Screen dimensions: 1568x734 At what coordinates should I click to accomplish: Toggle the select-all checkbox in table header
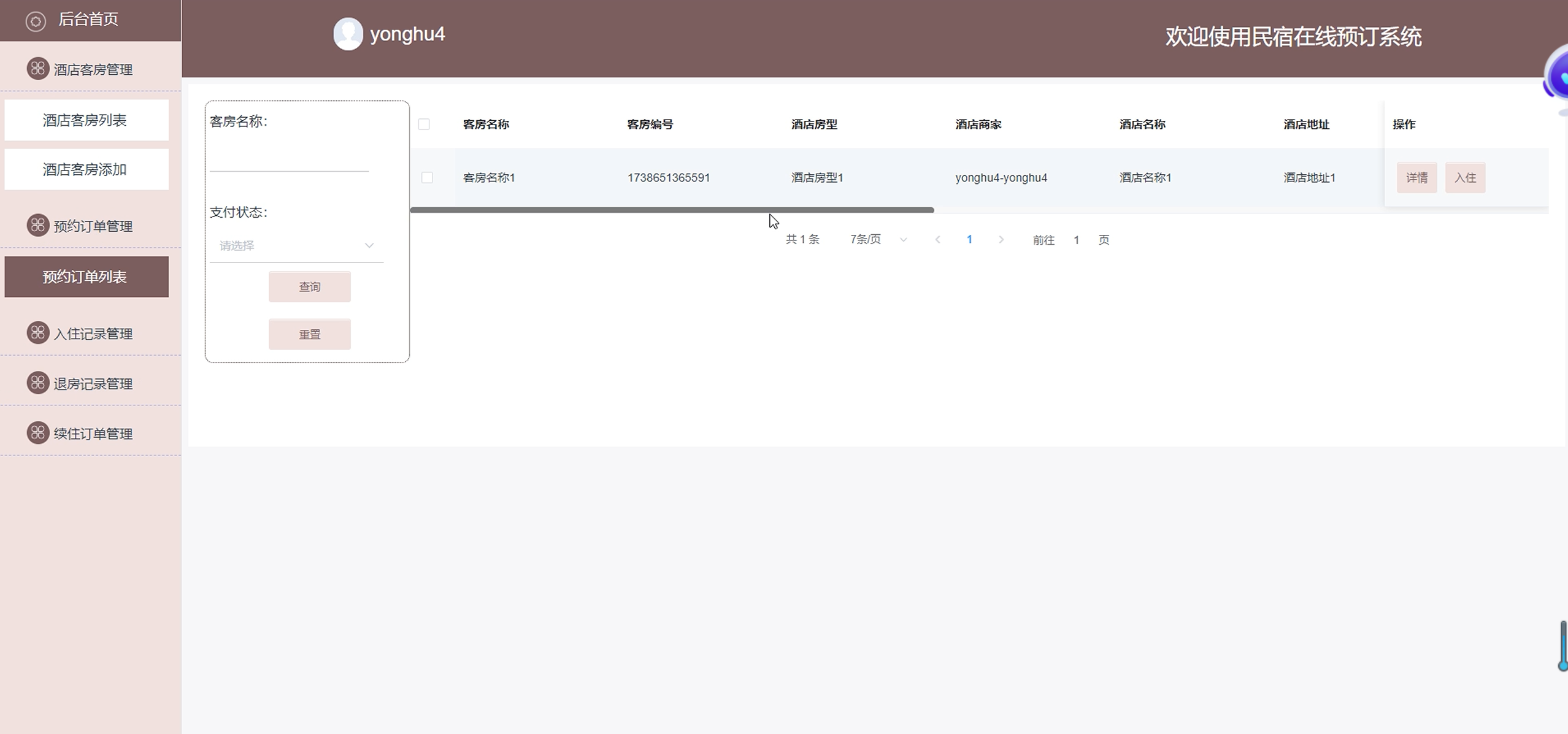424,124
